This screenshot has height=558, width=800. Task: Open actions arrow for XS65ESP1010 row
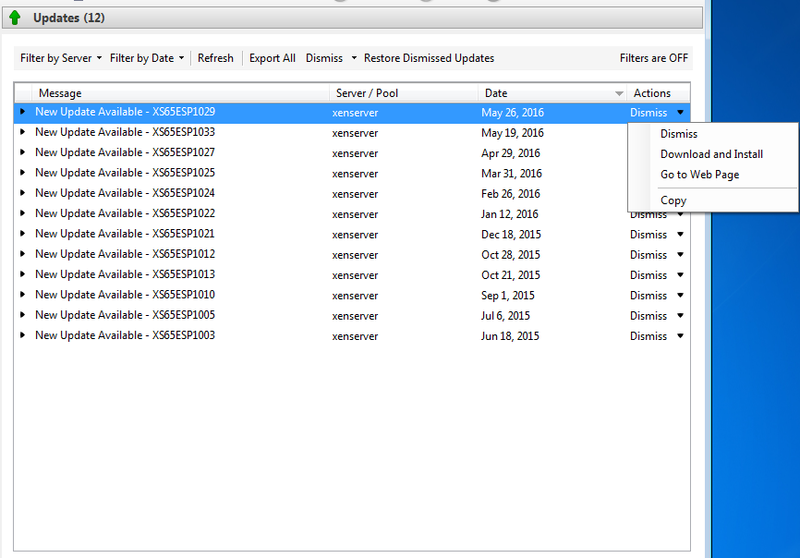pos(680,295)
